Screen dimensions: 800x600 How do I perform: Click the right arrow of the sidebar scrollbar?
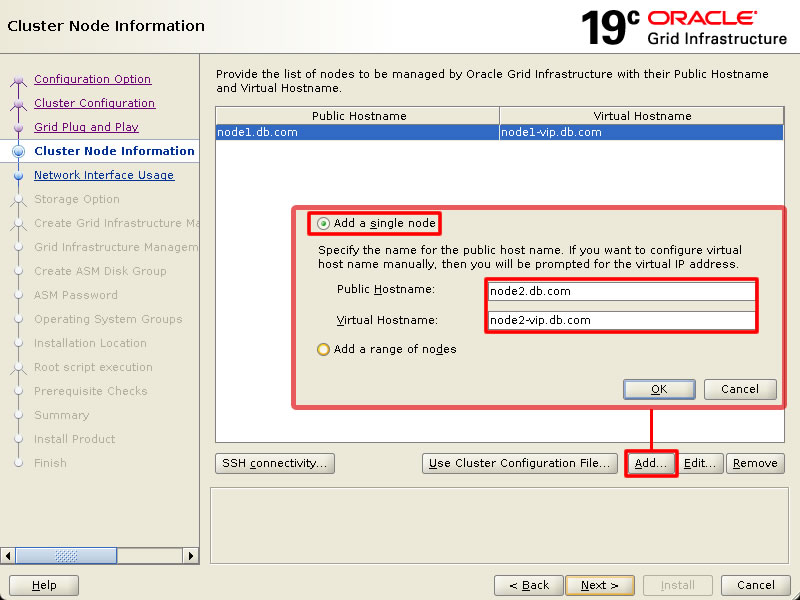(190, 556)
